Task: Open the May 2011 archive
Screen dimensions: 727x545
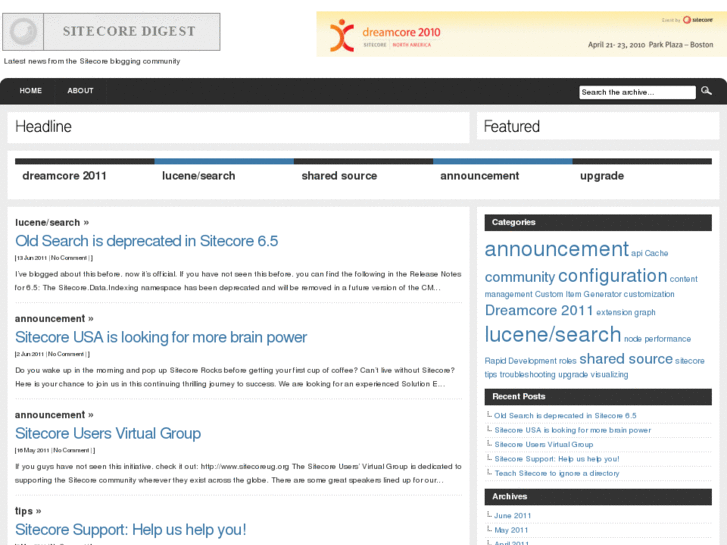Action: (x=511, y=530)
